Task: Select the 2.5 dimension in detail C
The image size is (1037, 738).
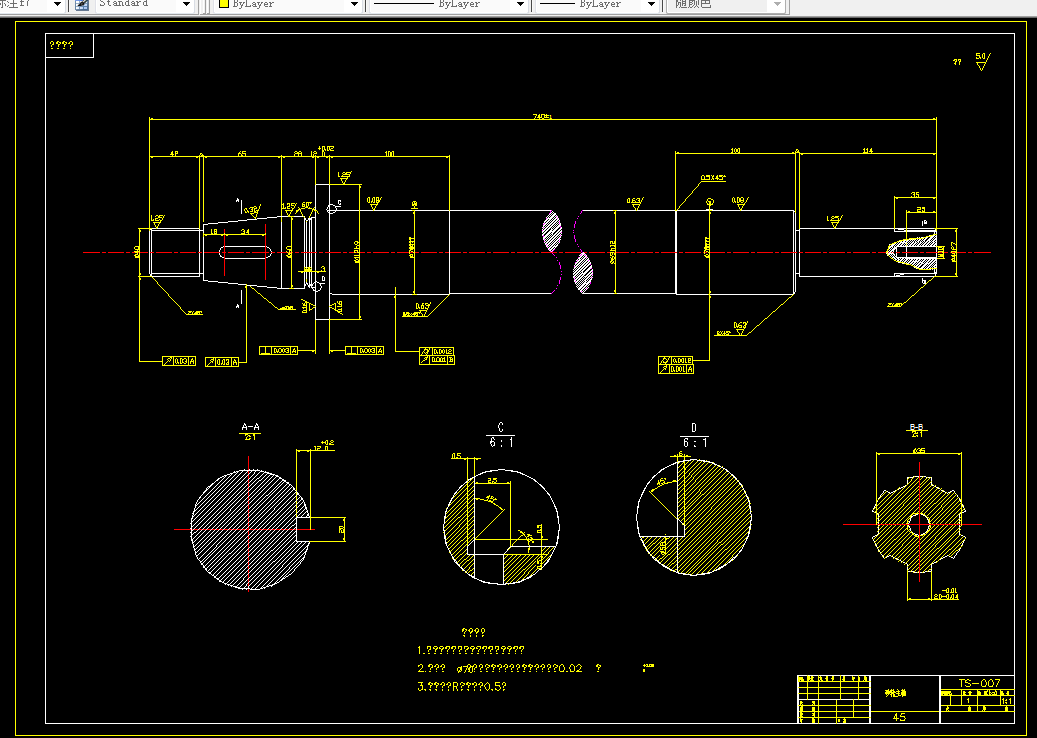Action: pyautogui.click(x=491, y=480)
